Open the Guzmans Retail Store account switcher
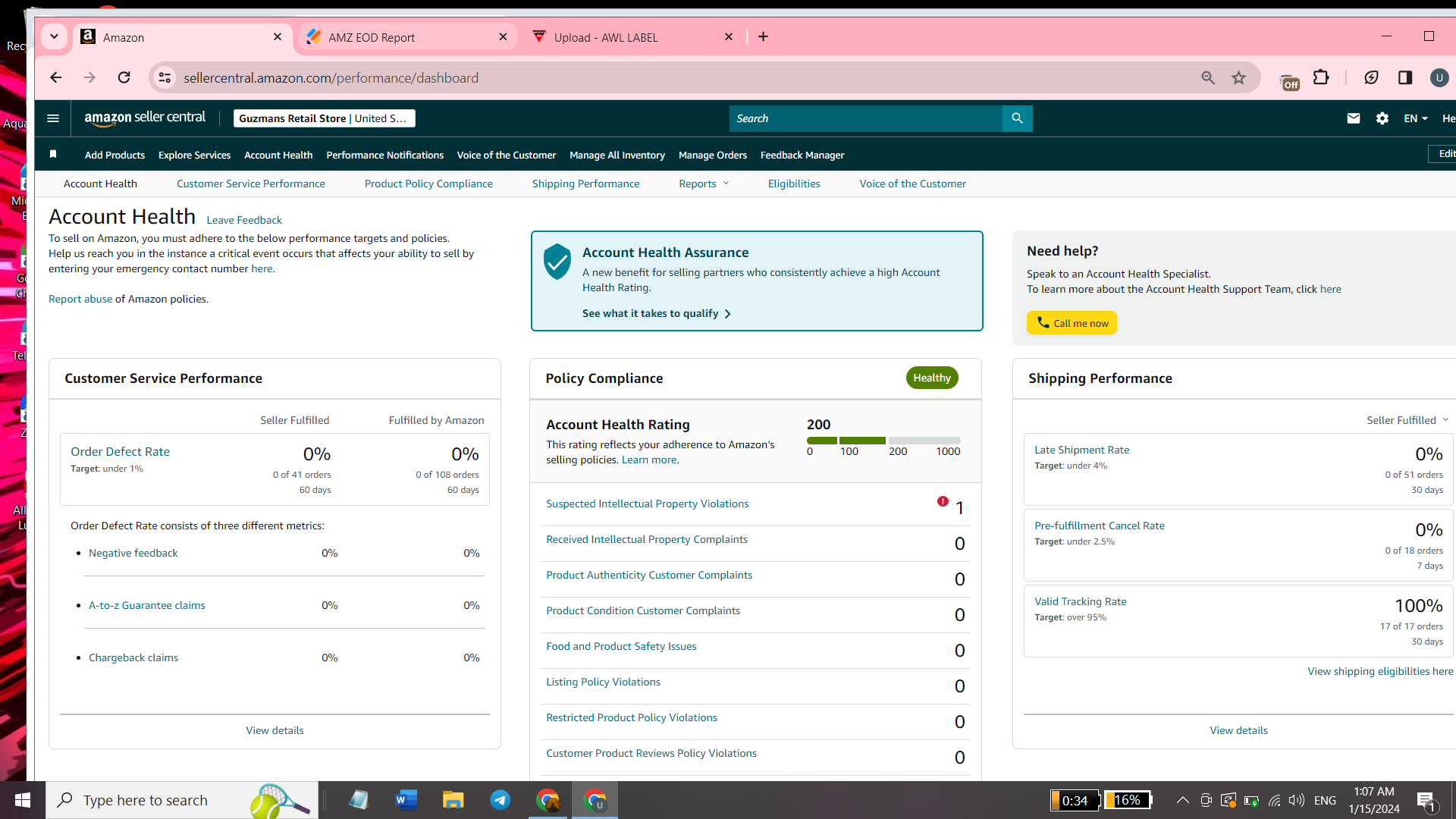Screen dimensions: 1456x819 [x=324, y=118]
